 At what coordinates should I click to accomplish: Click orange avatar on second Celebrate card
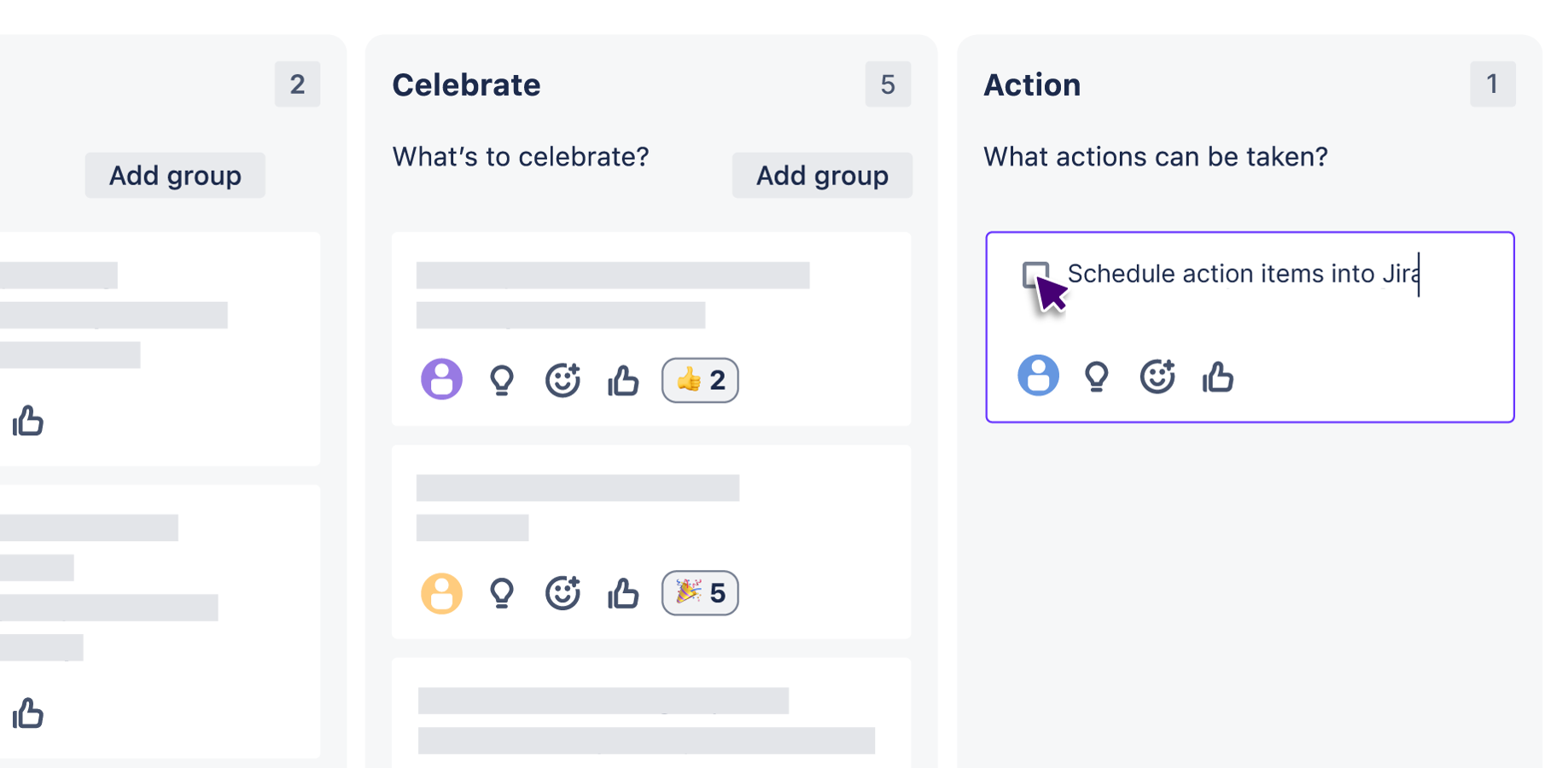(x=441, y=593)
